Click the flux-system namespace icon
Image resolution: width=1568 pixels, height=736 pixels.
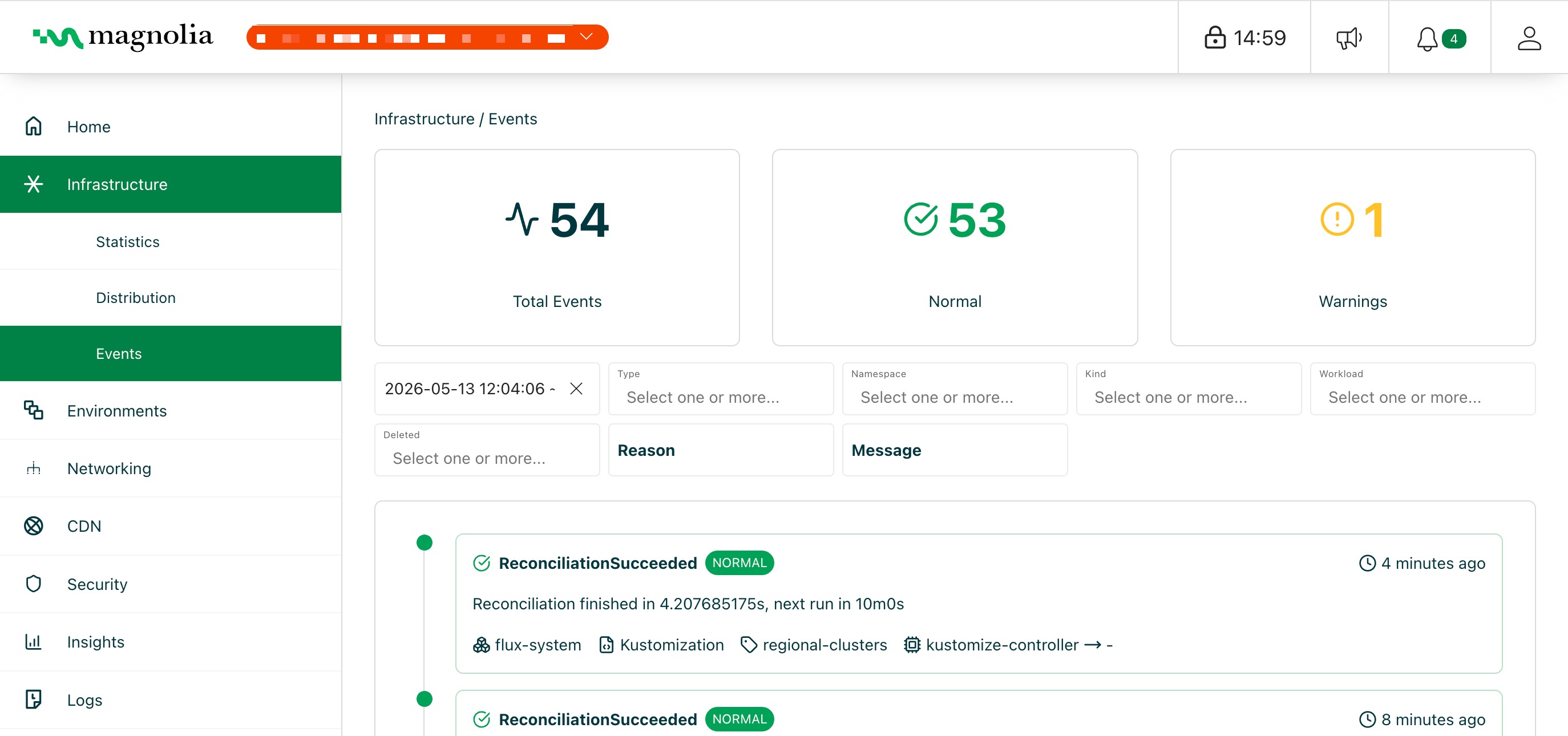482,645
